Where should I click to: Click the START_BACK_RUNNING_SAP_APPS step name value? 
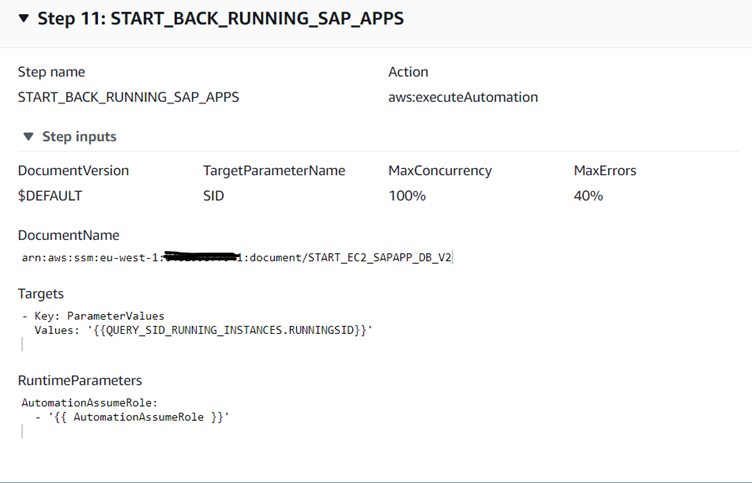pyautogui.click(x=129, y=97)
